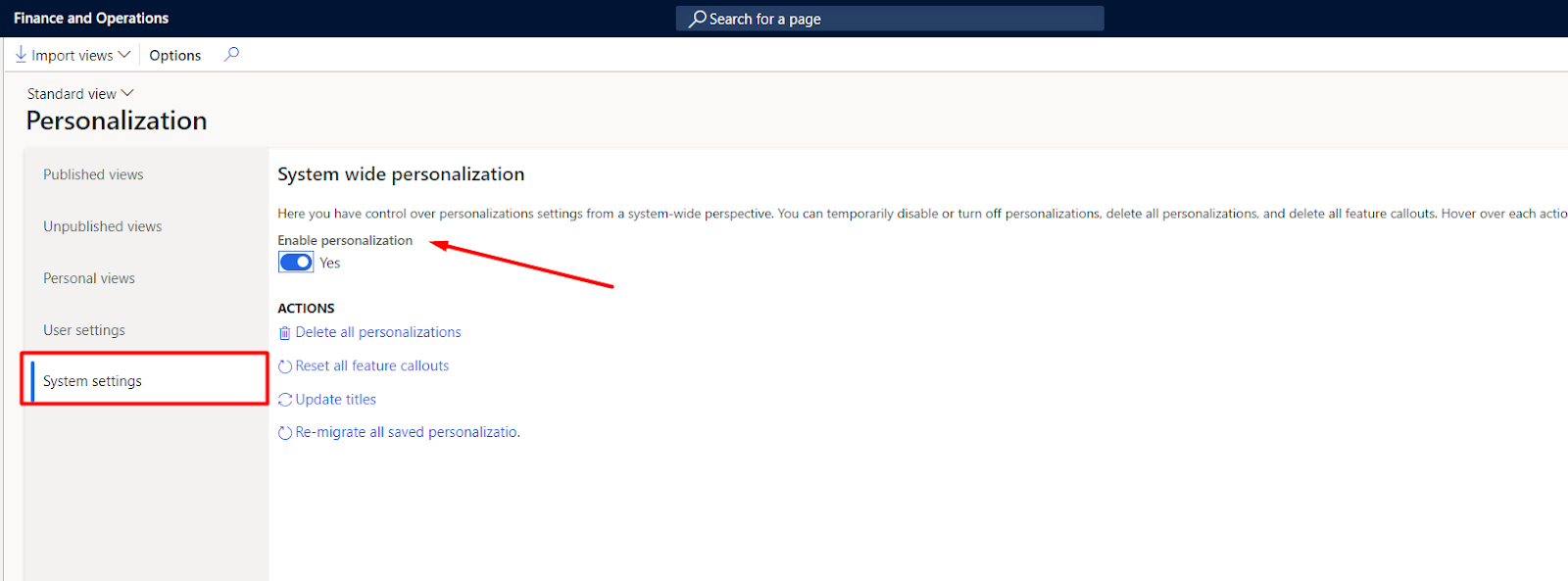Click the Finance and Operations title

tap(91, 18)
